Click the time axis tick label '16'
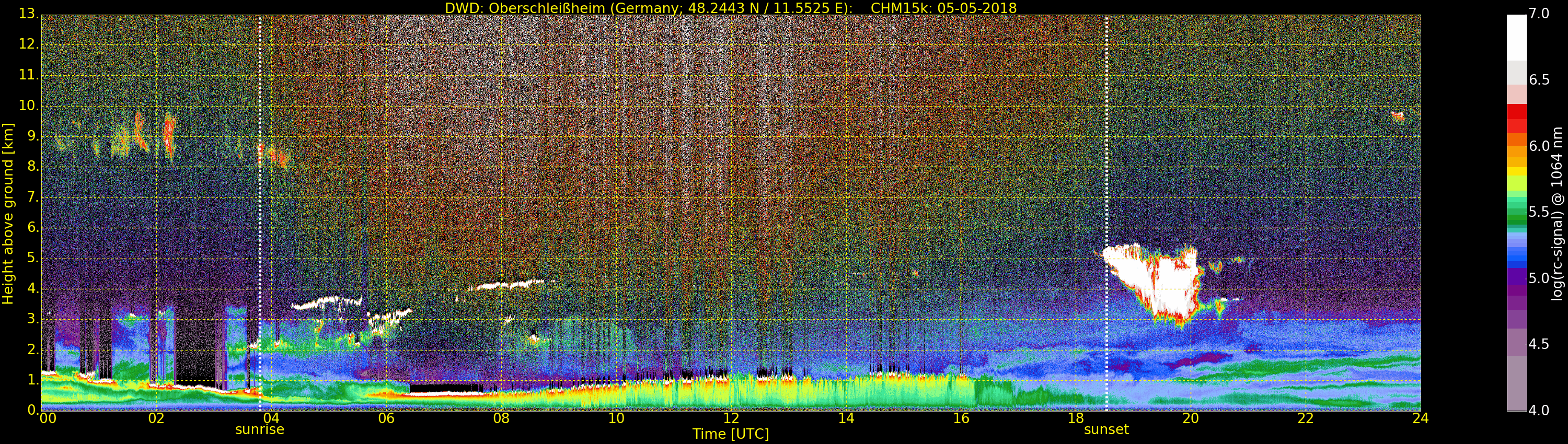 click(x=961, y=418)
